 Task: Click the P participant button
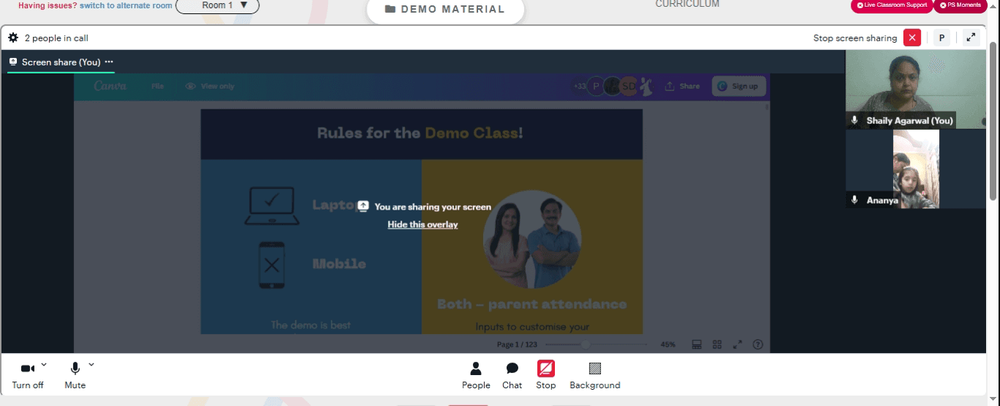tap(941, 38)
